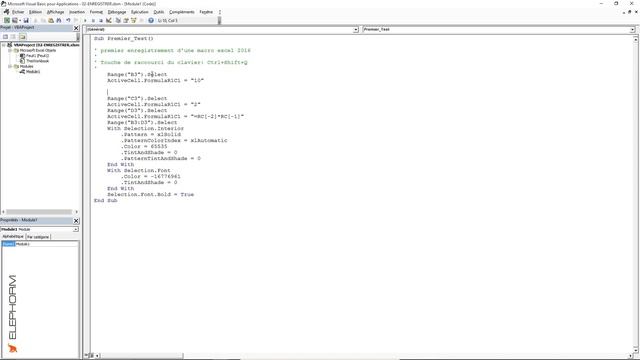The height and width of the screenshot is (360, 640).
Task: Open the ? help menu
Action: click(220, 12)
